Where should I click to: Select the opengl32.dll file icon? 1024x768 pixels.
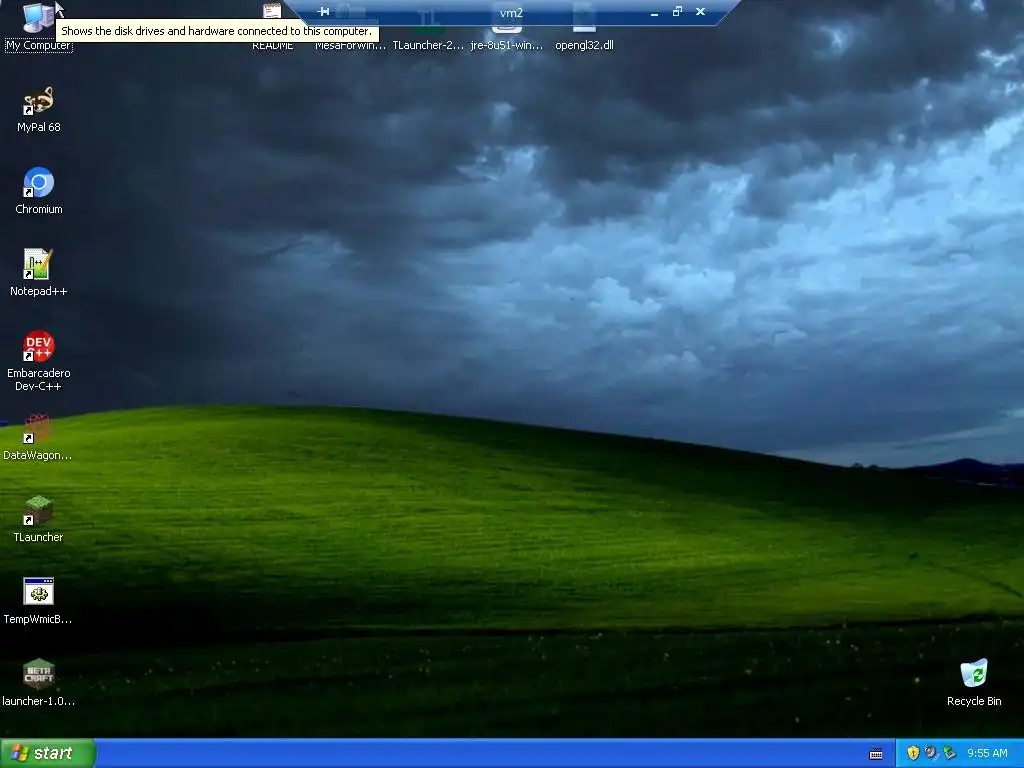click(584, 26)
